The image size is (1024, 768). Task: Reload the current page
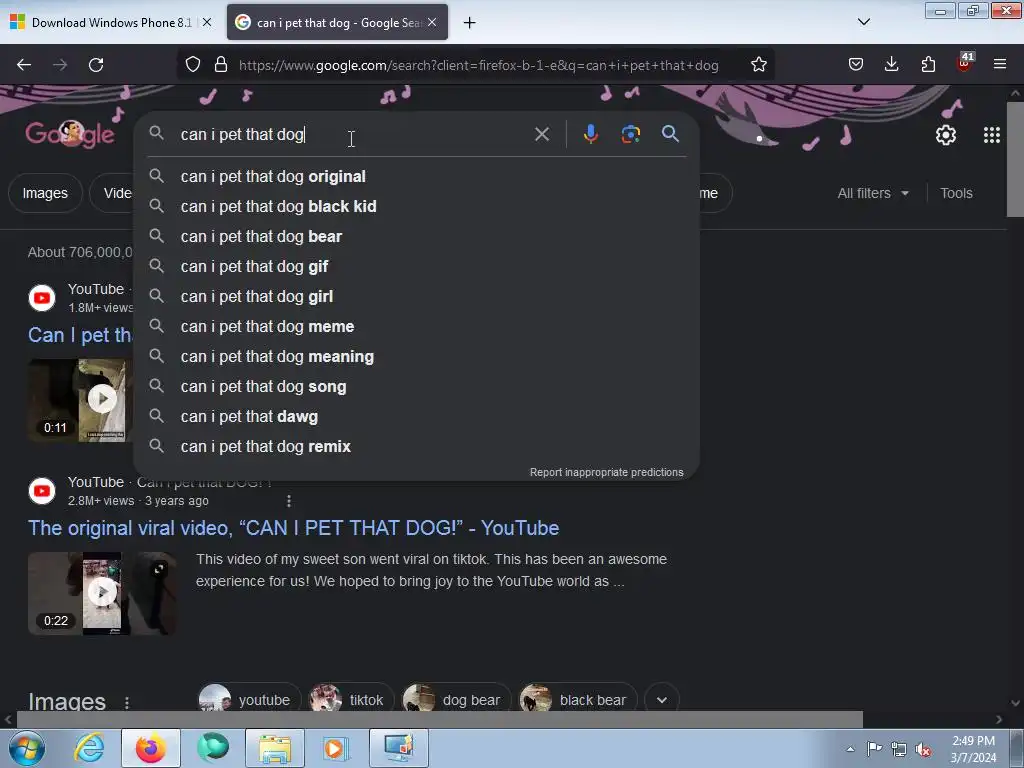tap(96, 65)
